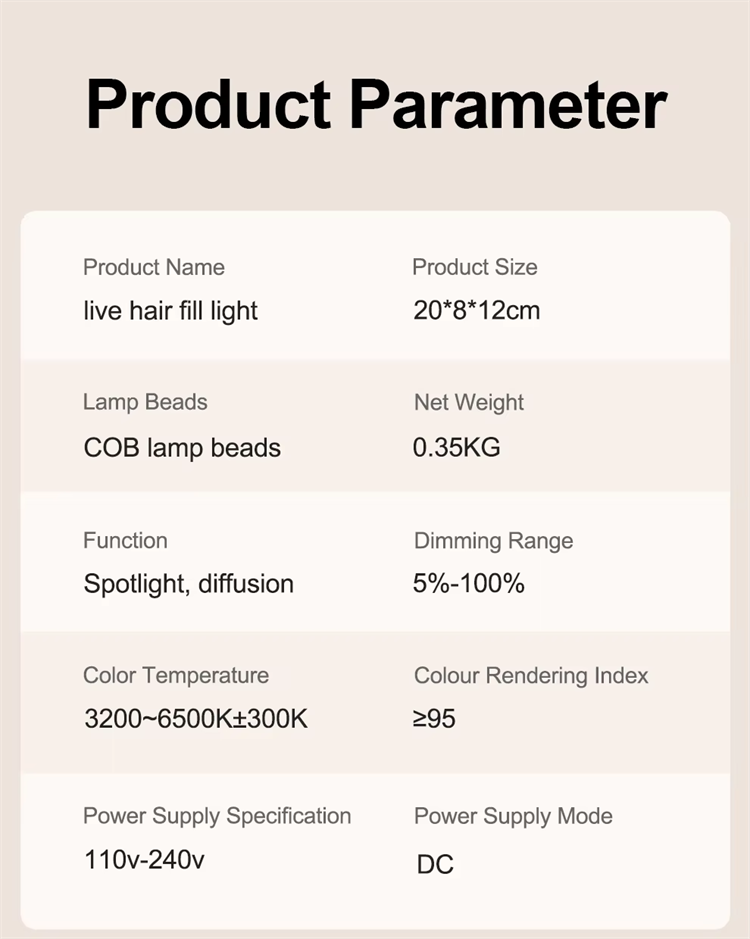The height and width of the screenshot is (939, 750).
Task: Click the 3200~6500K±300K value
Action: tap(196, 719)
